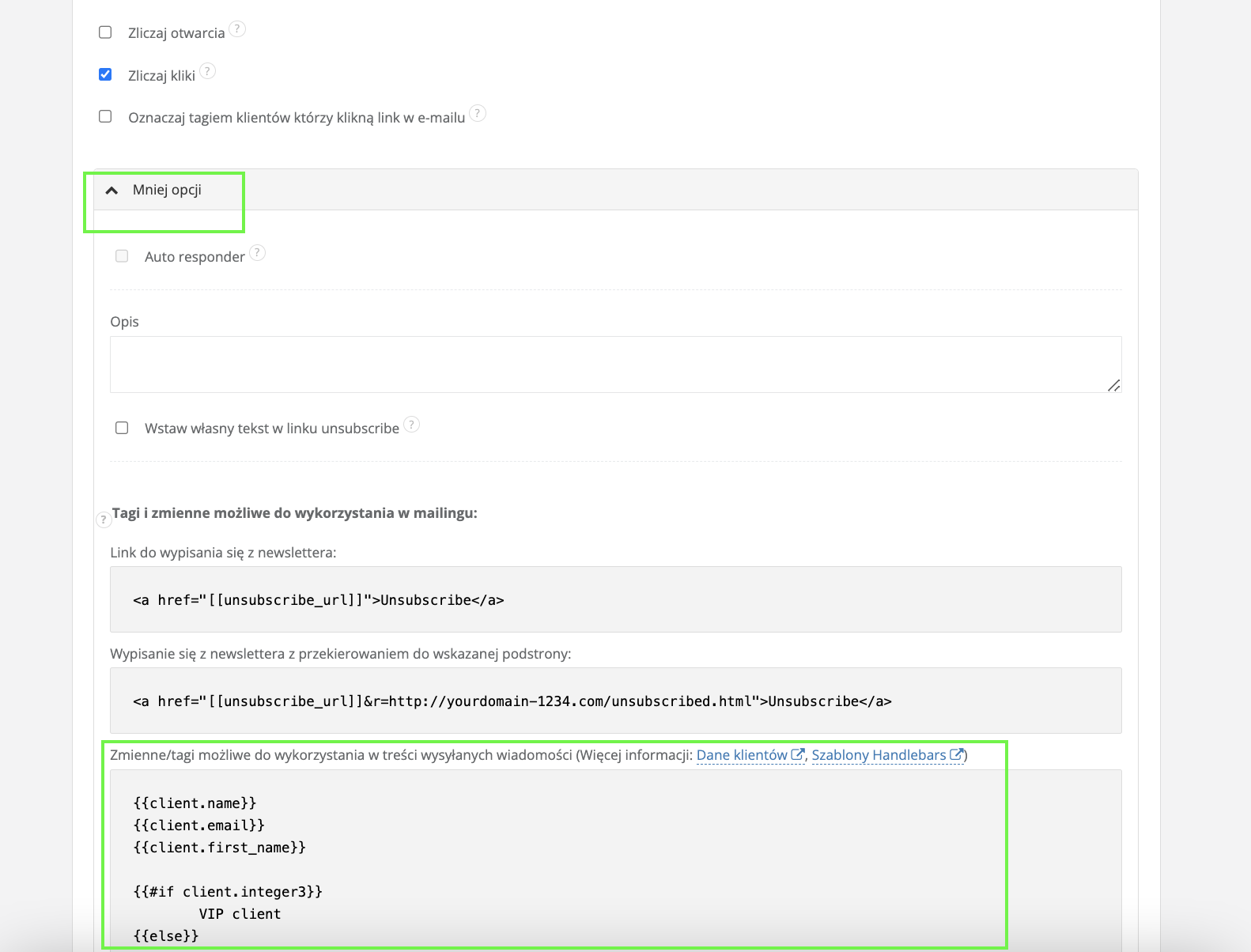Tick Oznaczaj tagiem klientów checkbox
1251x952 pixels.
pyautogui.click(x=105, y=116)
